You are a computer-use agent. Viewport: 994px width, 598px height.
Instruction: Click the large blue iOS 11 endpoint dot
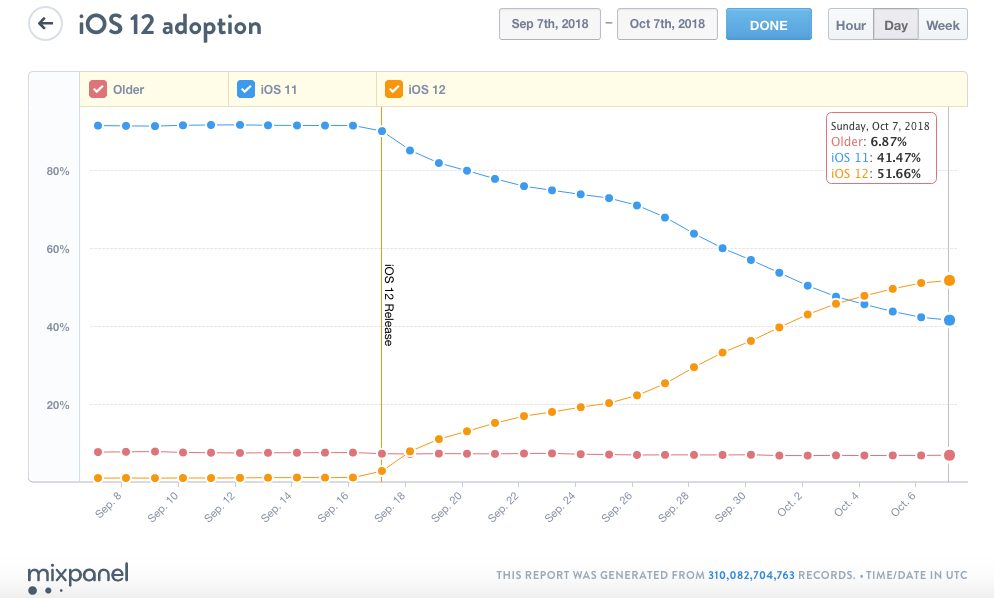click(949, 320)
